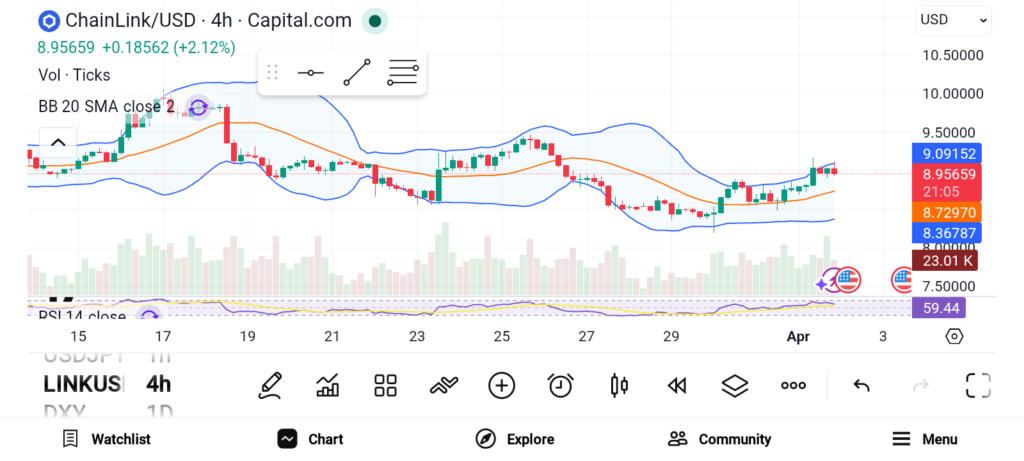
Task: Open the alarm clock alert icon
Action: point(560,385)
